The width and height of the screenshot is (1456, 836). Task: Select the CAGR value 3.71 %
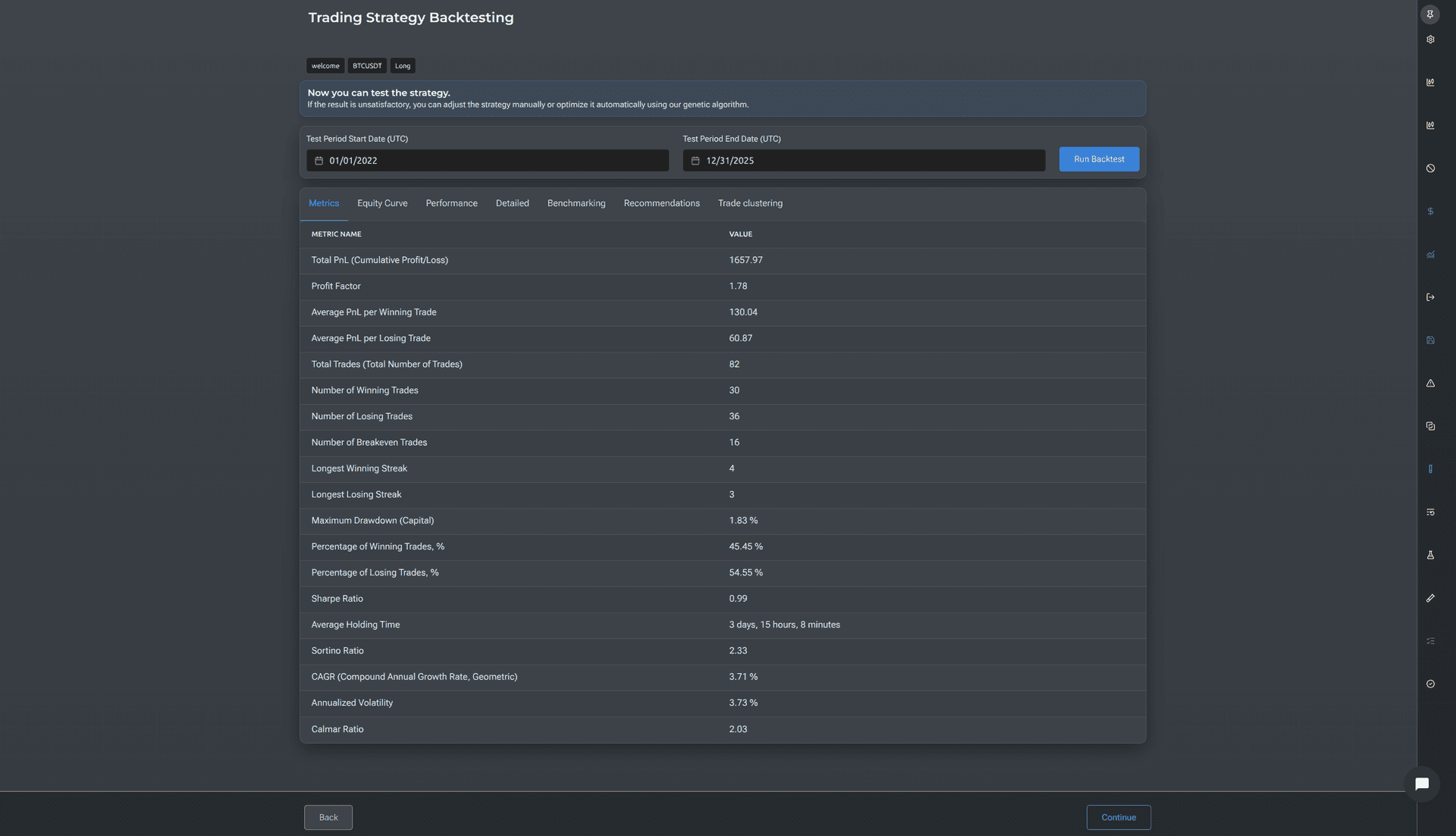(743, 677)
